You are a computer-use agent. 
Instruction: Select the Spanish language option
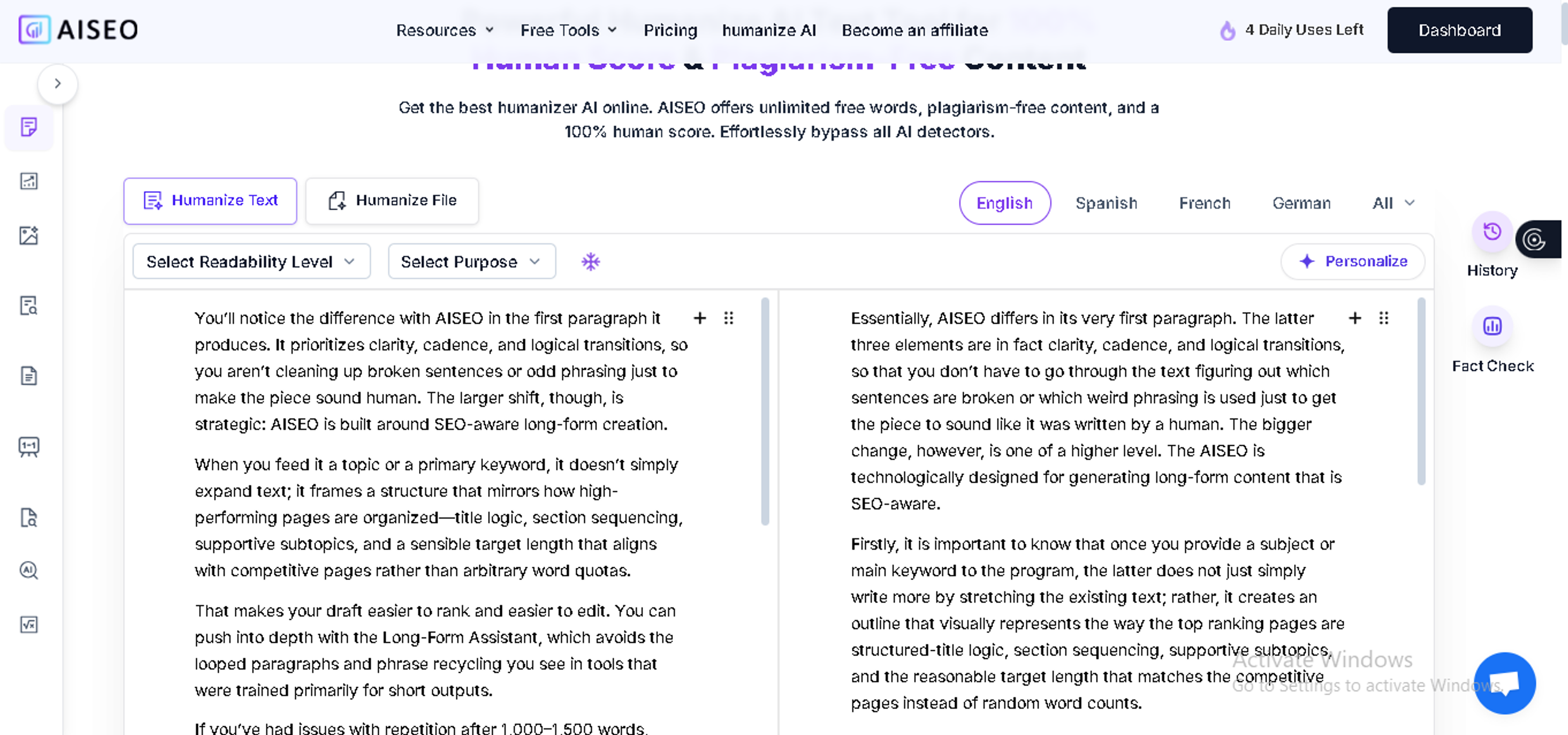(x=1106, y=203)
